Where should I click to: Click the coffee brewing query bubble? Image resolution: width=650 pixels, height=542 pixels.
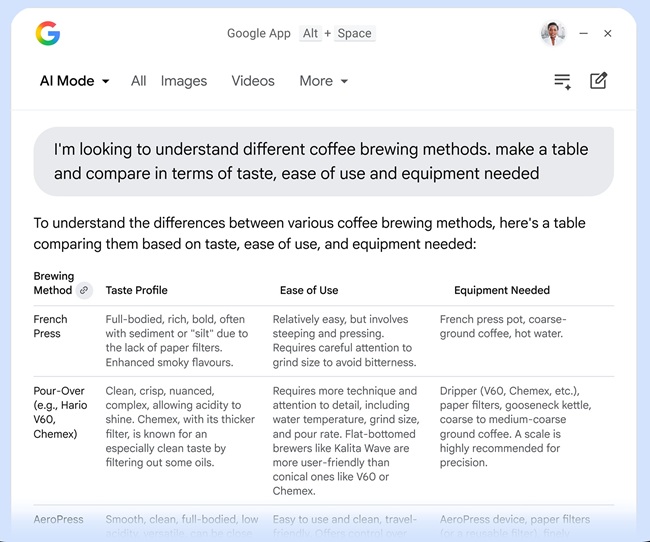point(323,161)
